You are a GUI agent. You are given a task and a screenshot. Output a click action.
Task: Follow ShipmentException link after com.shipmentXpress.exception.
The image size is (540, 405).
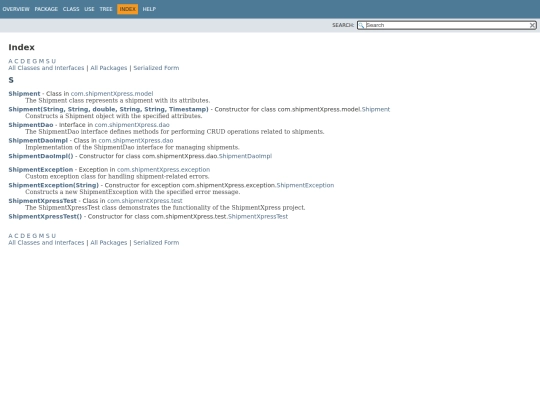pyautogui.click(x=305, y=185)
